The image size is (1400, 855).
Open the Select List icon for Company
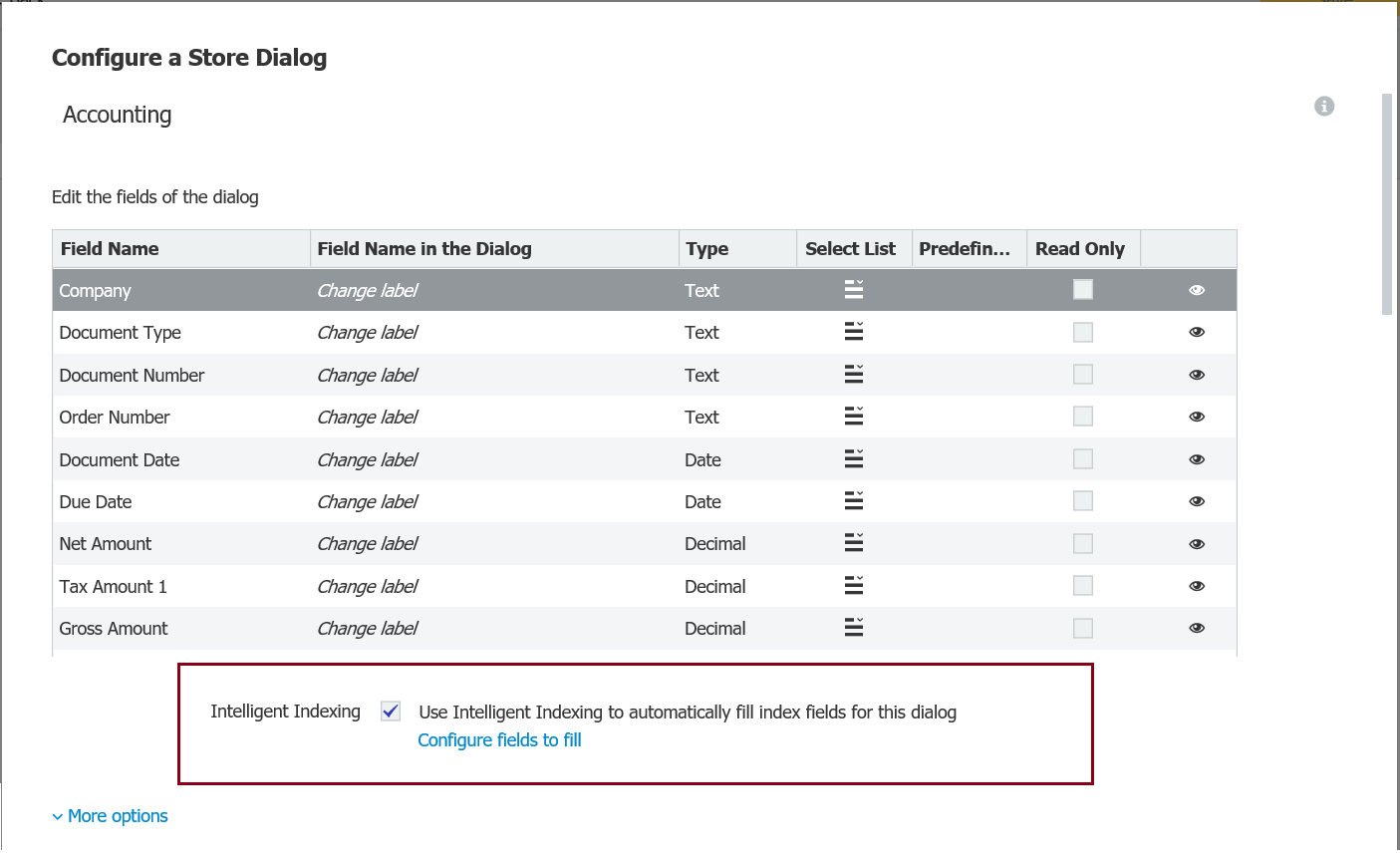[x=853, y=289]
